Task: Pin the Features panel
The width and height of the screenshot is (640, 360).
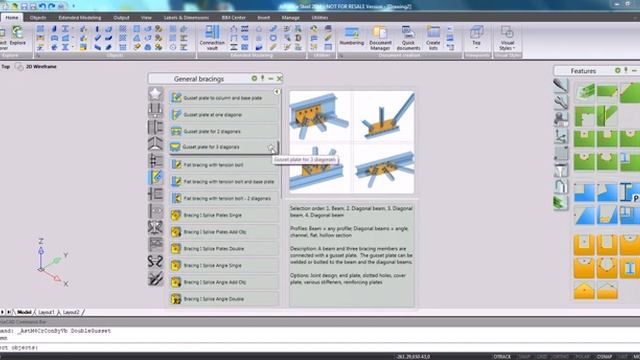Action: tap(626, 71)
